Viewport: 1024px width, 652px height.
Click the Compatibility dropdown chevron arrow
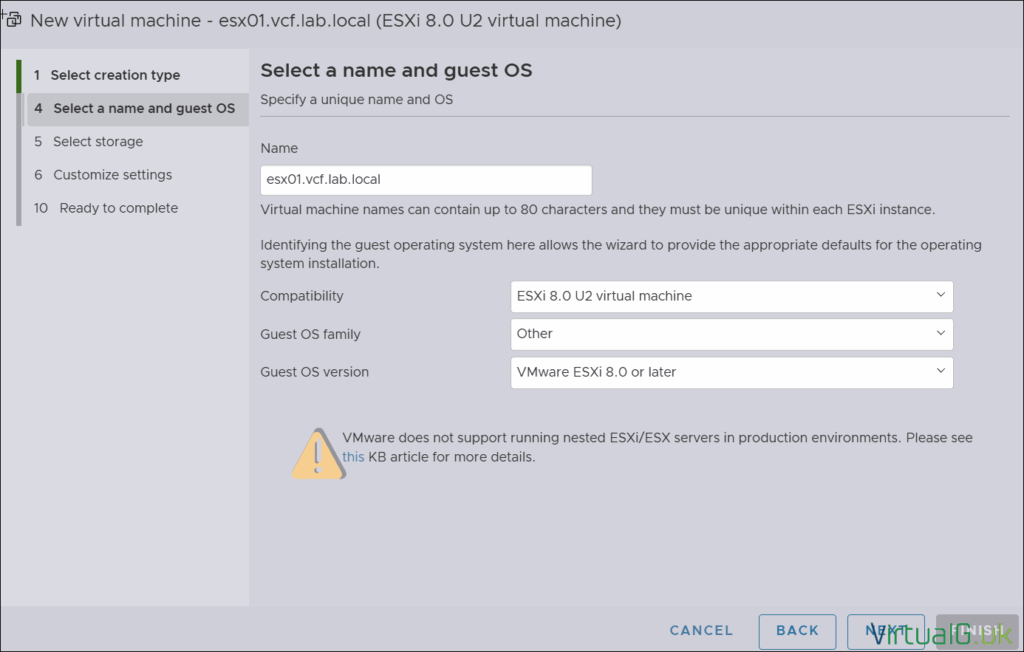pos(940,295)
